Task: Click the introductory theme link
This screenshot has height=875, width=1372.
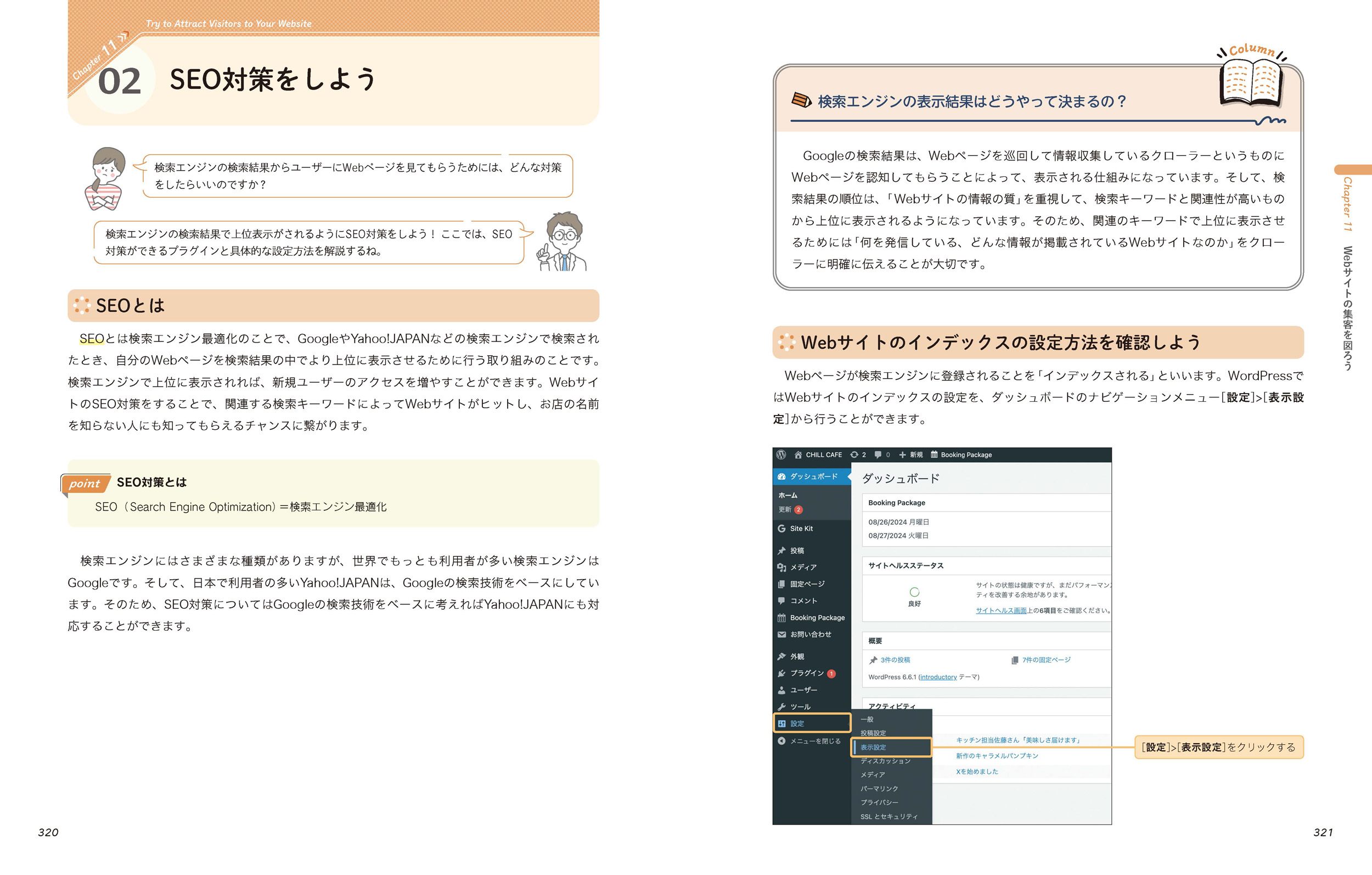Action: pyautogui.click(x=937, y=677)
